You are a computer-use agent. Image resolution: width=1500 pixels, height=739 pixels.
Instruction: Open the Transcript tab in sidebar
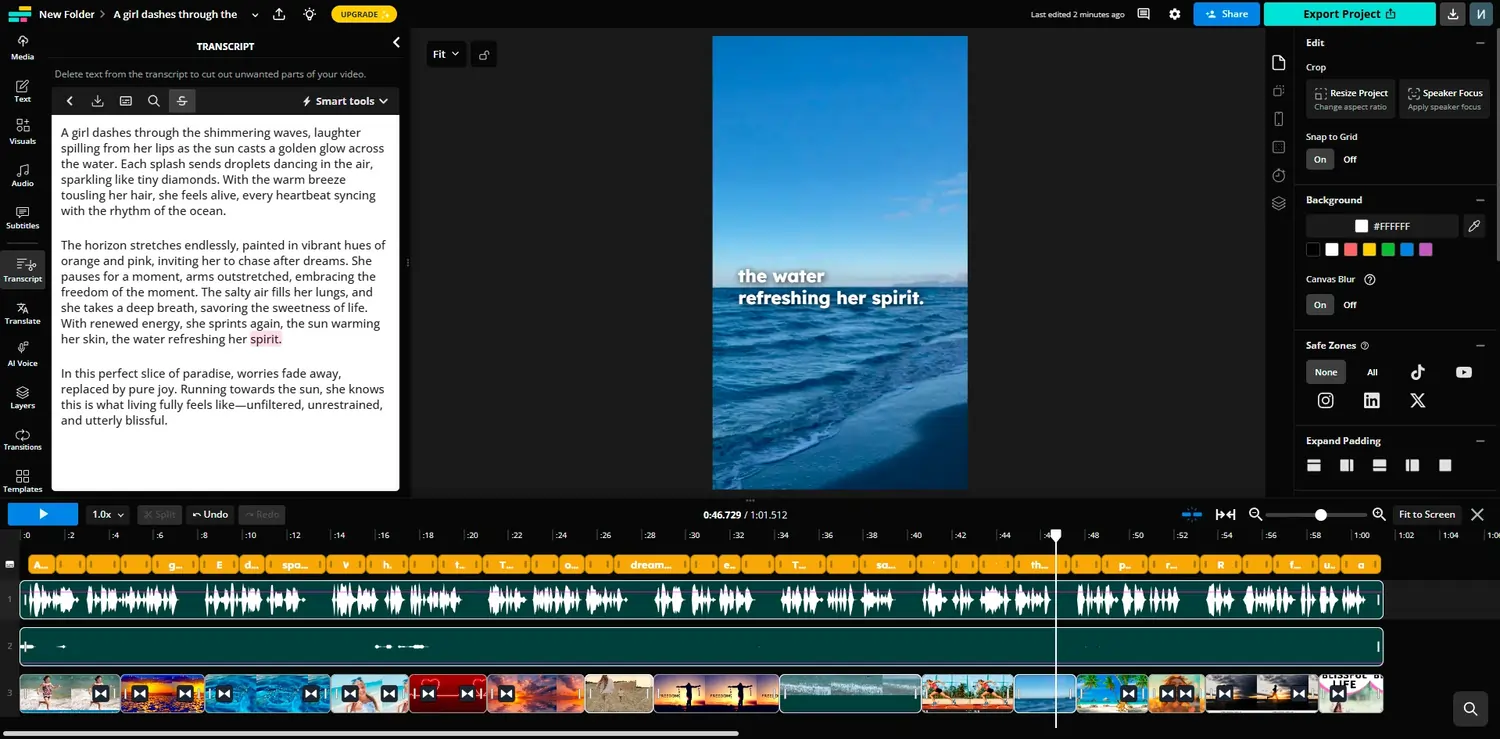(22, 270)
